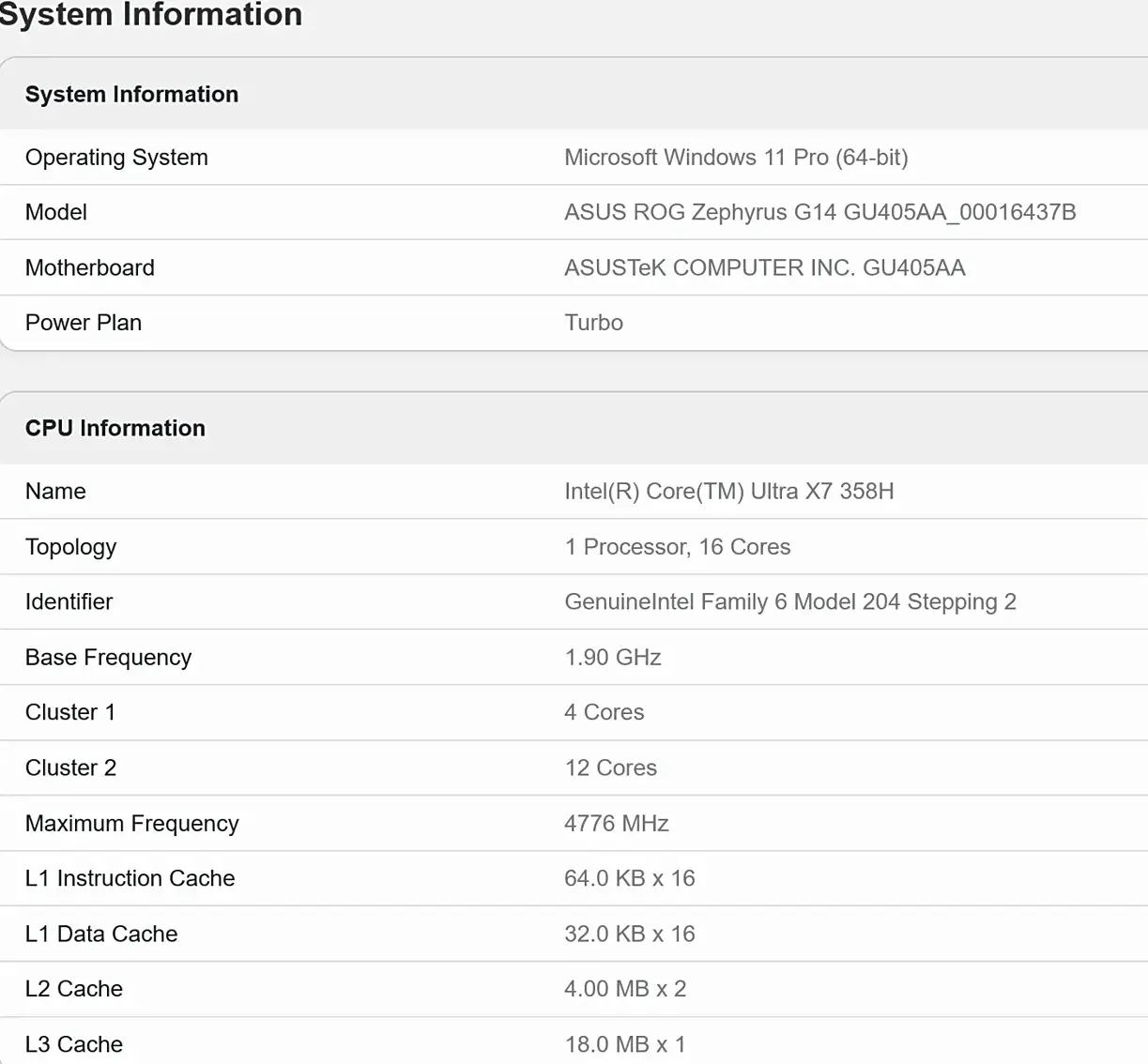Viewport: 1148px width, 1064px height.
Task: Select the Microsoft Windows 11 Pro value
Action: coord(736,158)
